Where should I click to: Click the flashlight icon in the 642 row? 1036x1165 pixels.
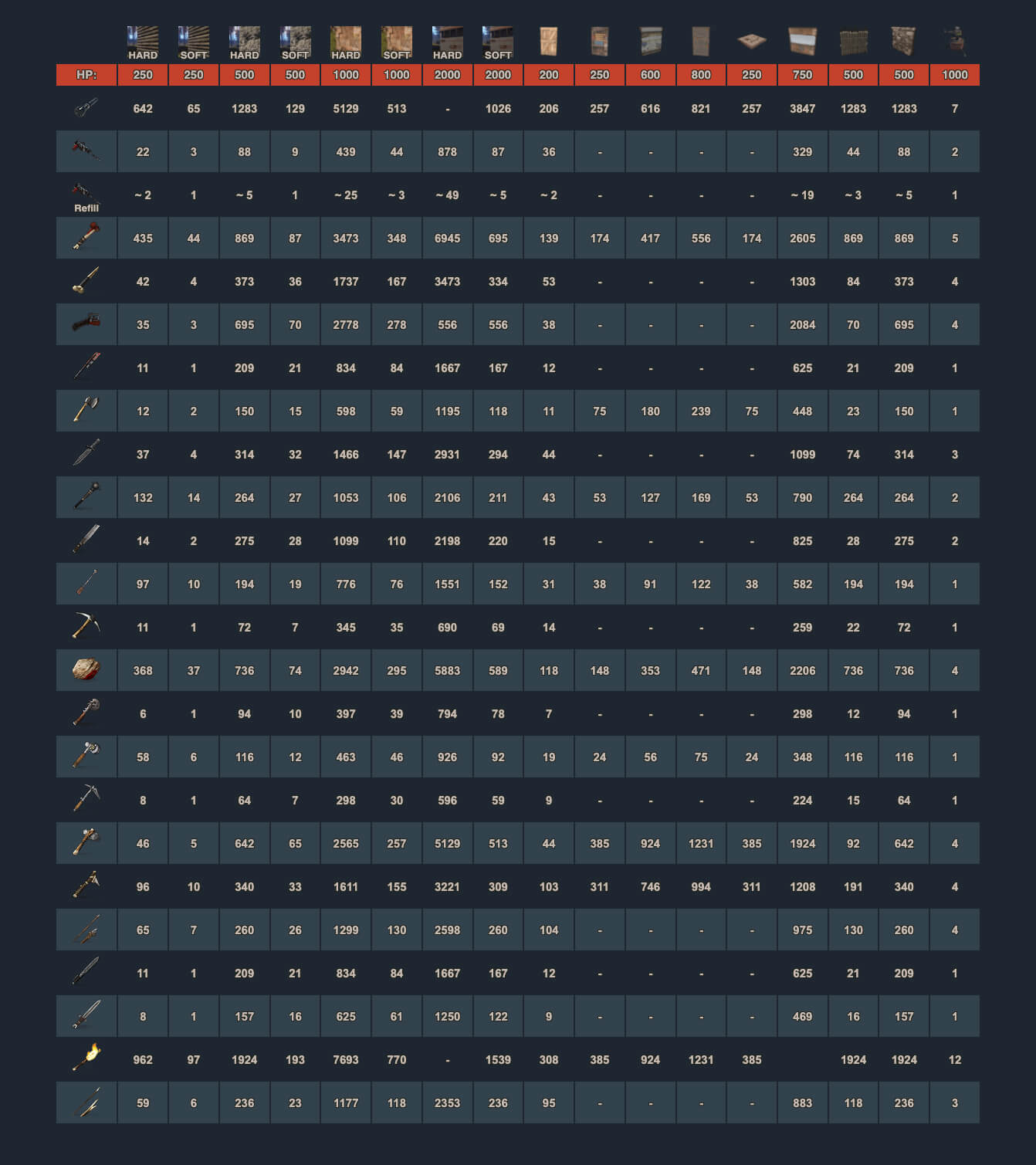pos(86,107)
